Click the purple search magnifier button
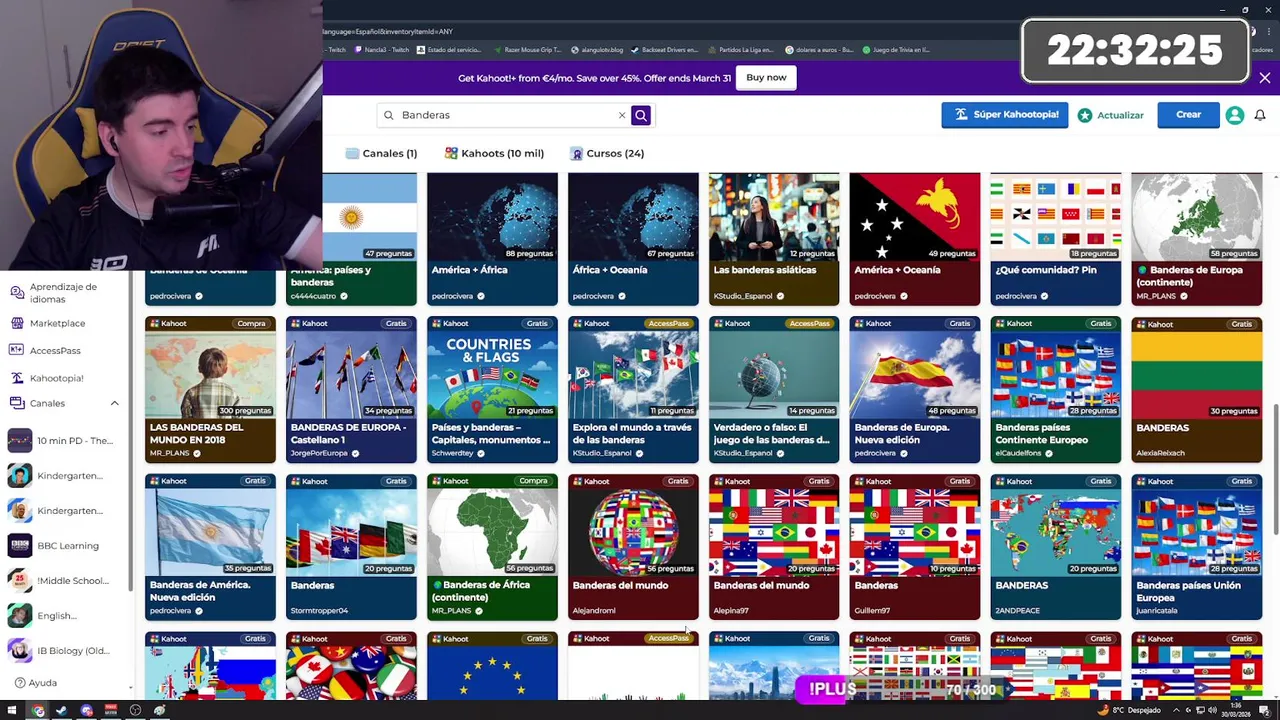 [x=641, y=115]
